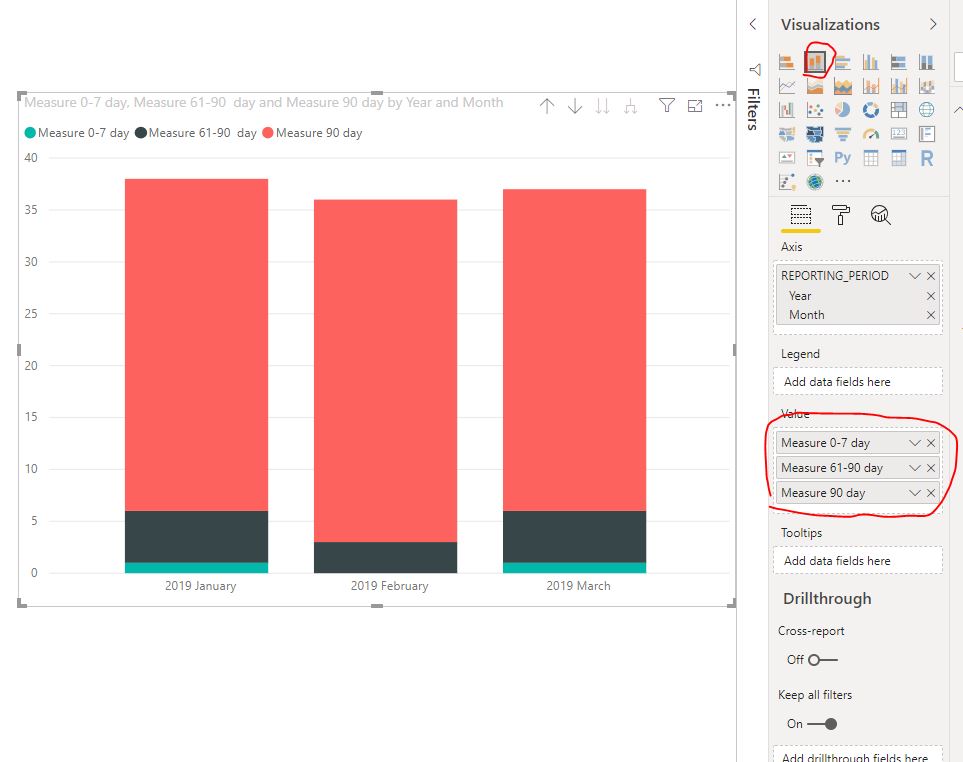The height and width of the screenshot is (762, 963).
Task: Pick the 100% stacked bar chart visual
Action: pos(899,62)
